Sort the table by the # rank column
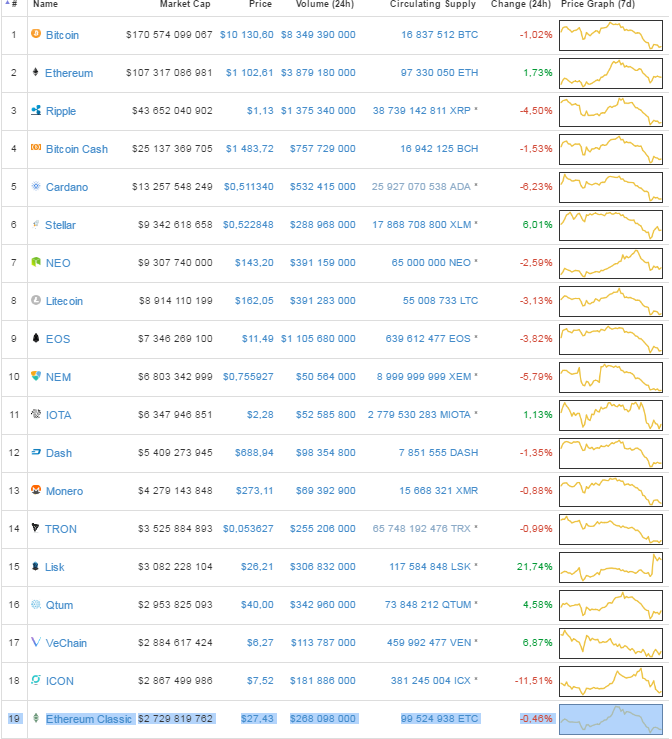Screen dimensions: 672x739 pos(14,5)
